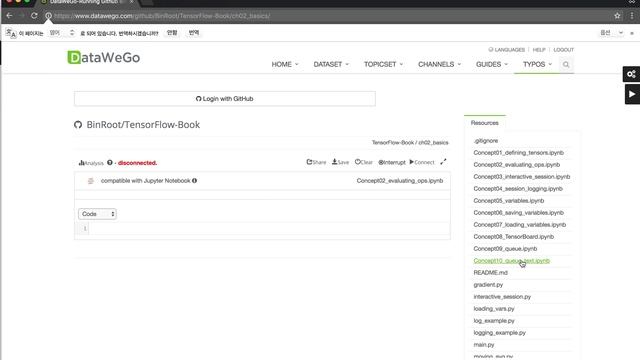
Task: Open Concept06_saving_variables.ipynb
Action: (x=518, y=213)
